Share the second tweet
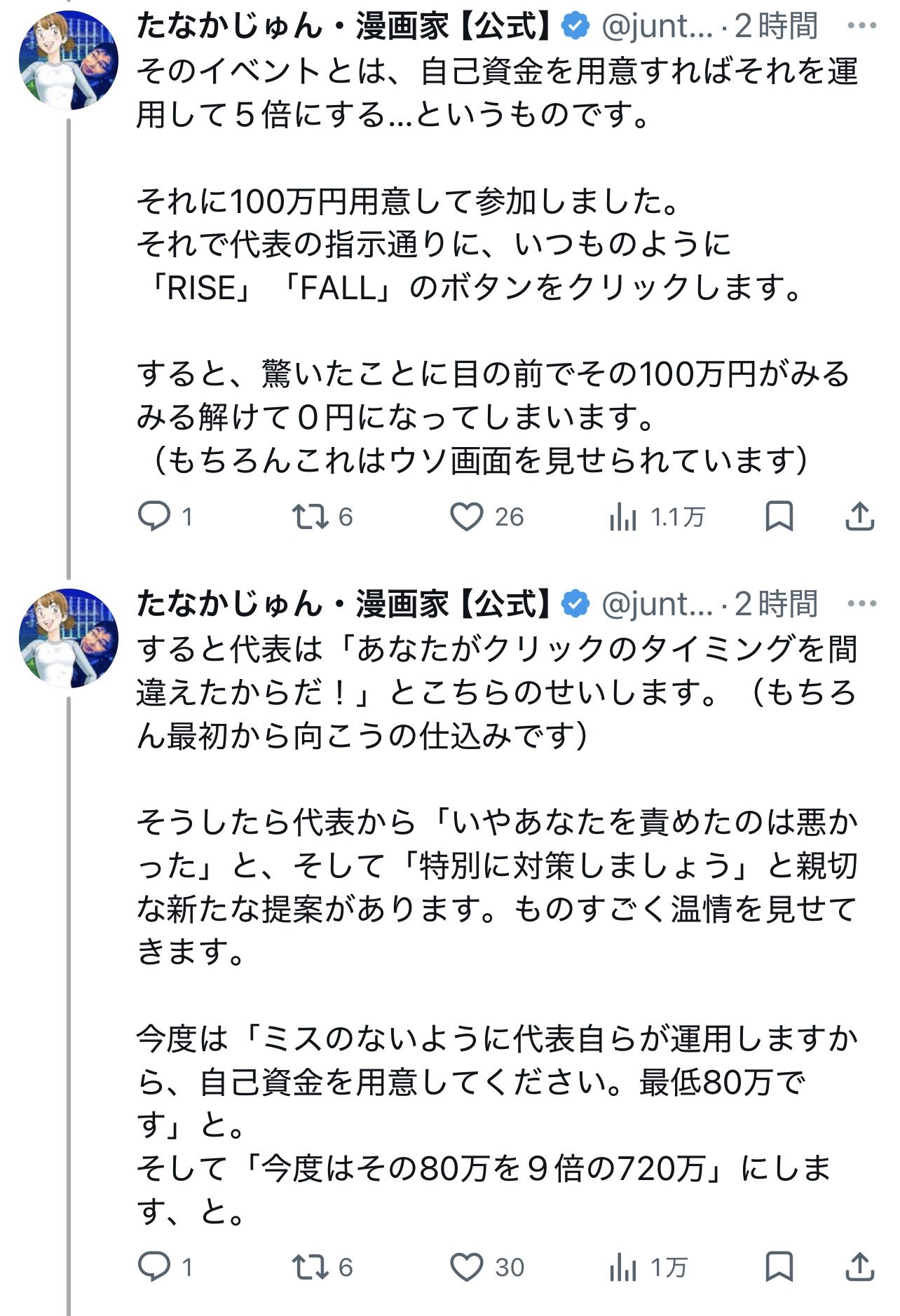This screenshot has width=900, height=1316. coord(859,1267)
